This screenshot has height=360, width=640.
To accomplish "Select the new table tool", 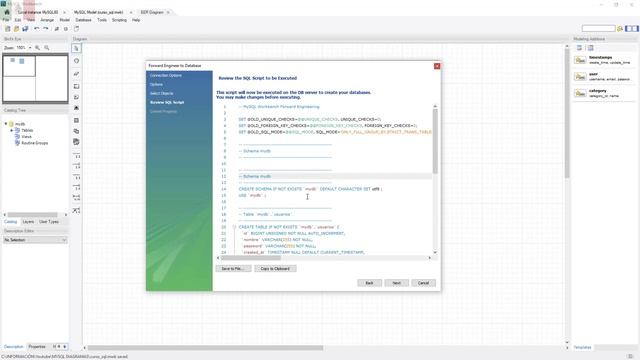I will coord(76,120).
